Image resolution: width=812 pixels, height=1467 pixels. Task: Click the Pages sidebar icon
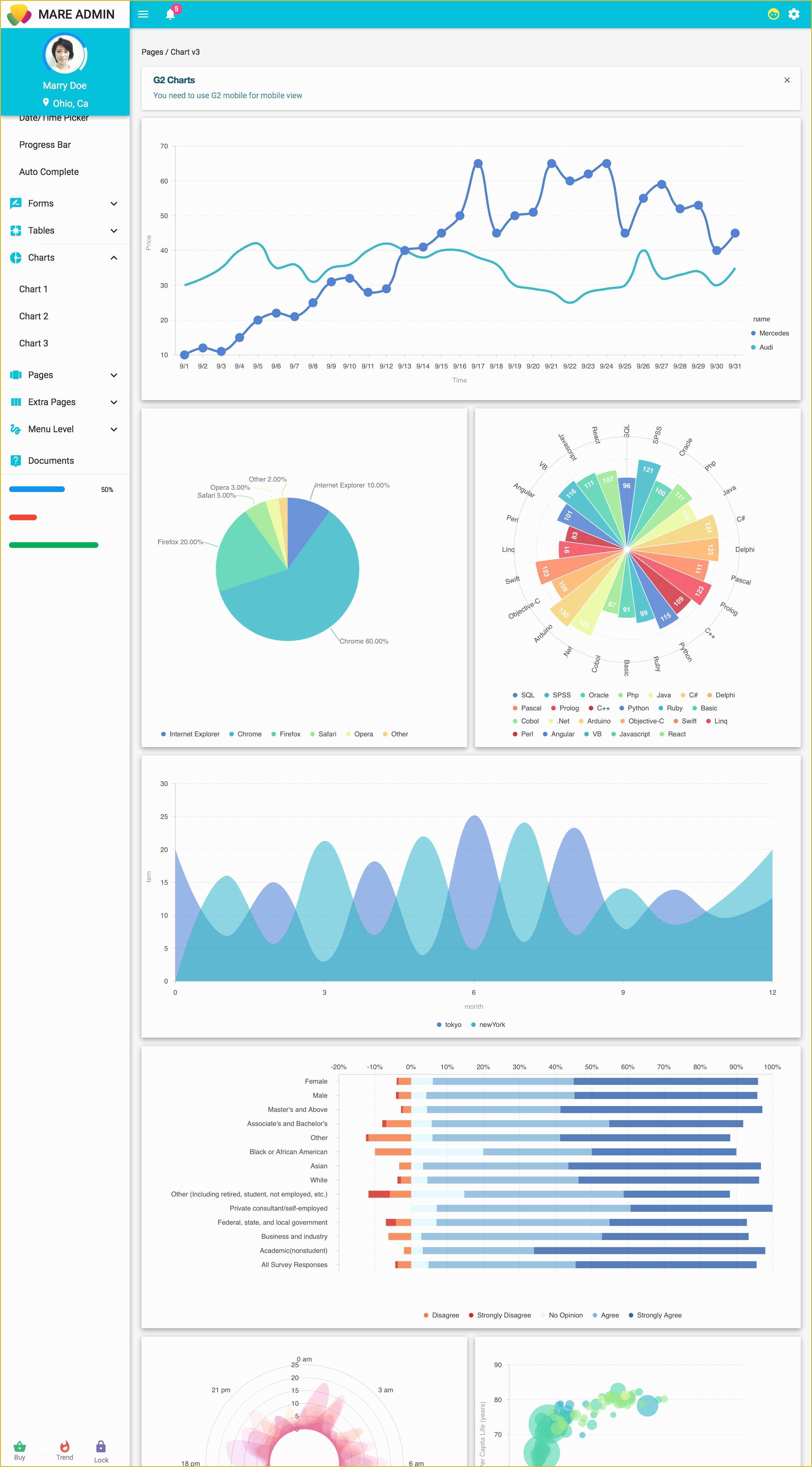pos(16,375)
